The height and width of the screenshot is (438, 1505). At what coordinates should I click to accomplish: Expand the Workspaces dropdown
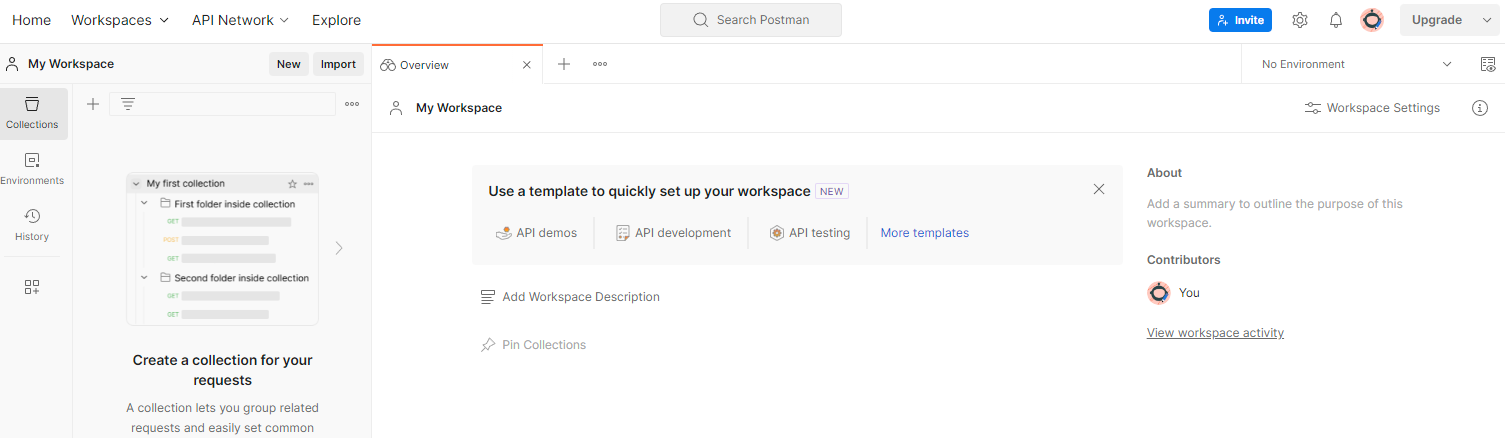[x=120, y=20]
